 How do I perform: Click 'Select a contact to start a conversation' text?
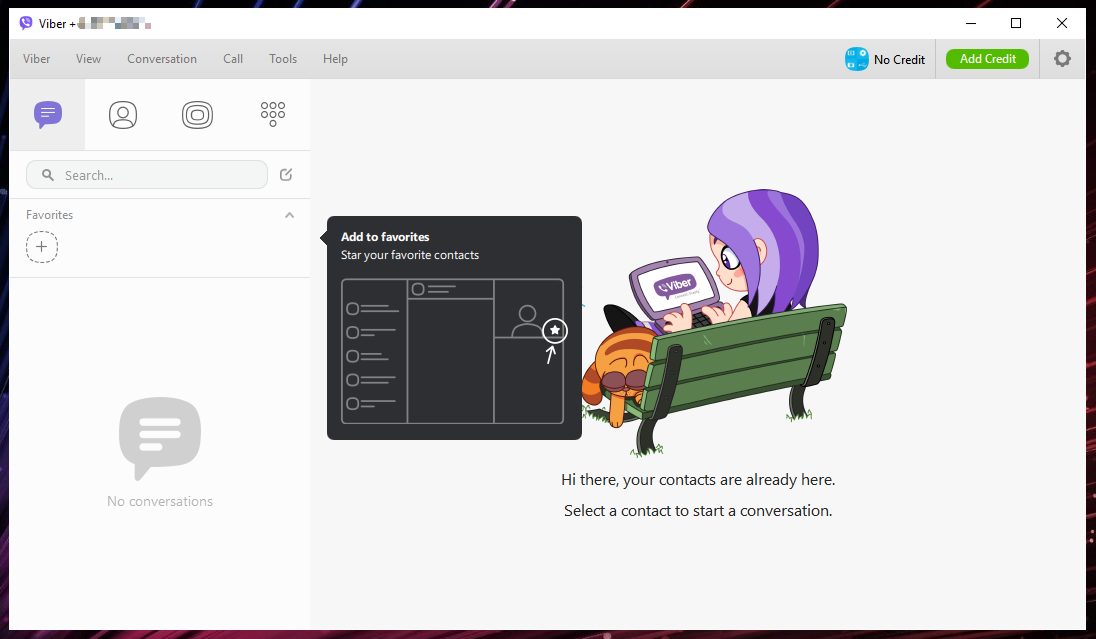(698, 511)
